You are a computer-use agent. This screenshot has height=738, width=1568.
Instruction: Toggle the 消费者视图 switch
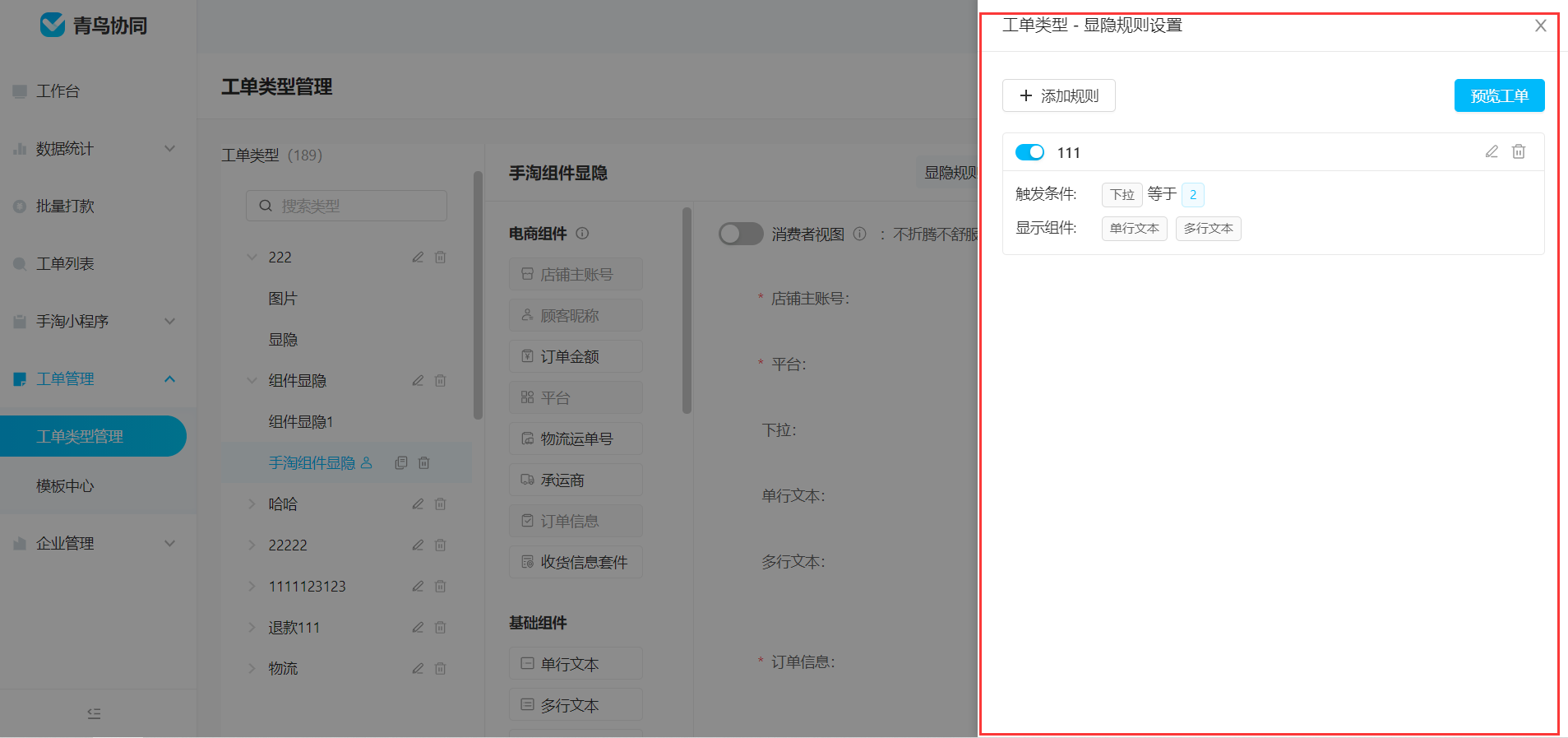click(741, 234)
